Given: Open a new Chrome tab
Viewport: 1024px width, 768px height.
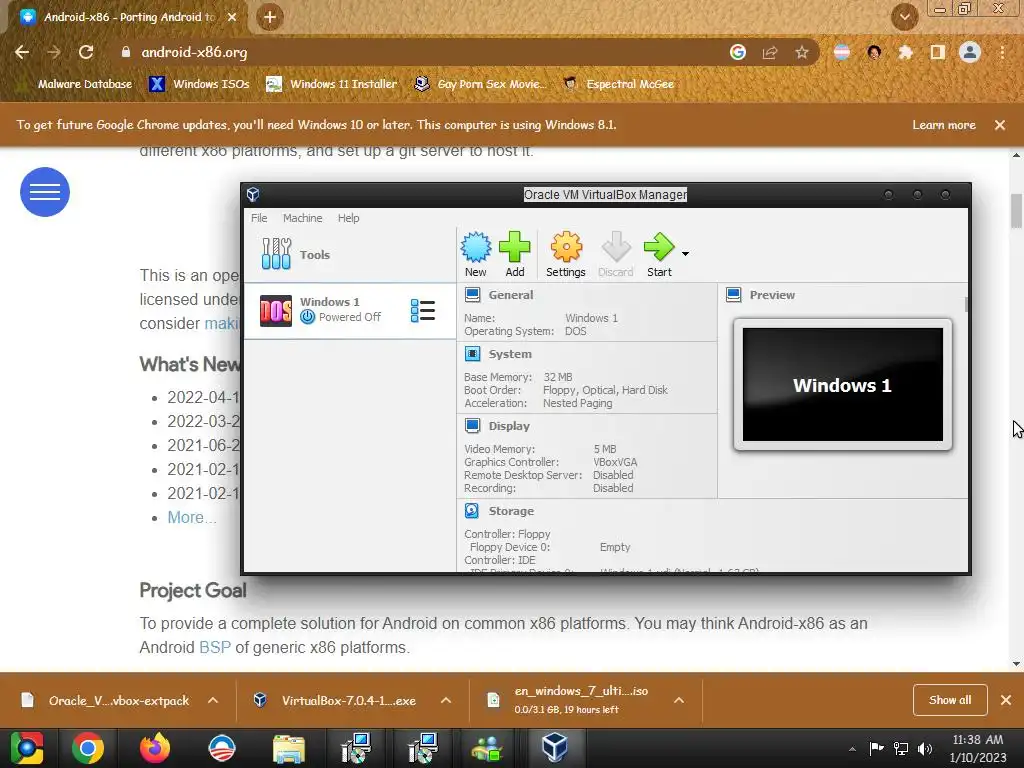Looking at the screenshot, I should (270, 17).
